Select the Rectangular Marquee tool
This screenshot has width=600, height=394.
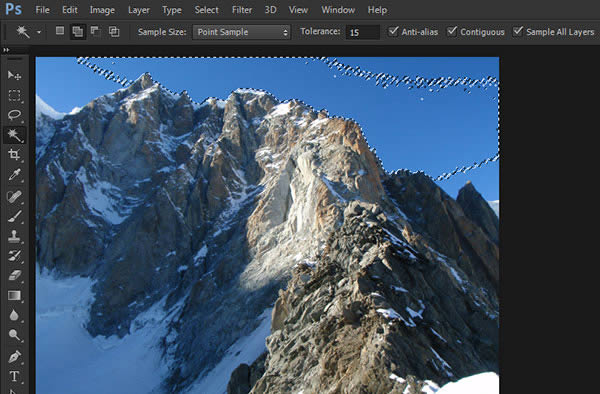point(14,95)
